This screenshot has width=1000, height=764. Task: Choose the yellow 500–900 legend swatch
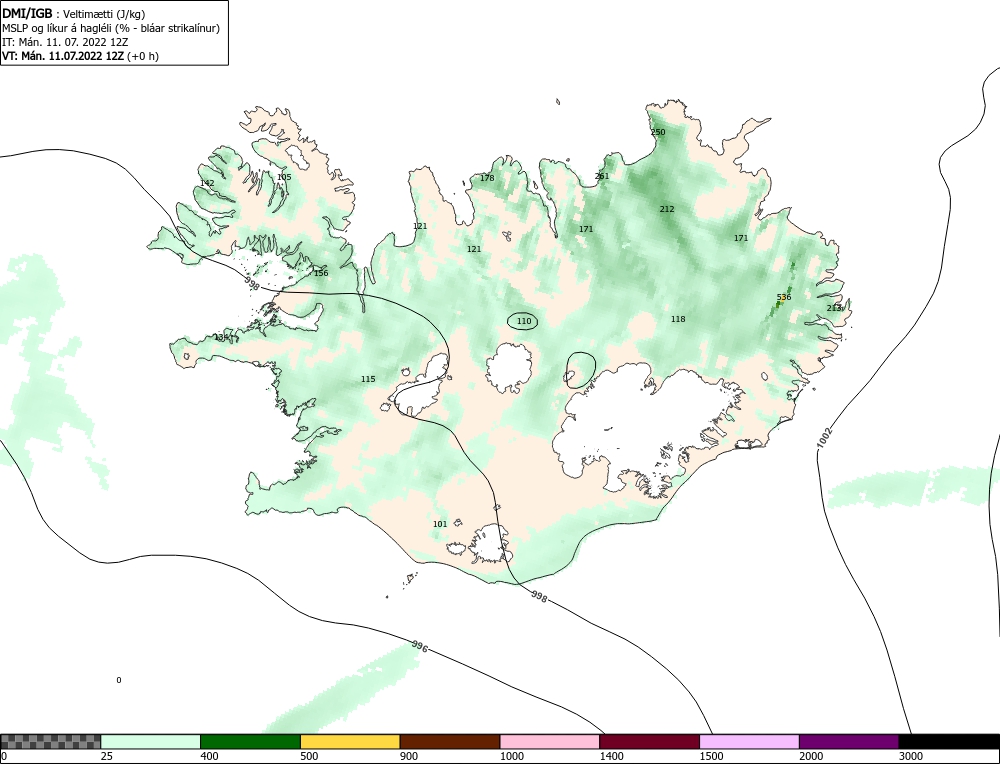click(350, 741)
